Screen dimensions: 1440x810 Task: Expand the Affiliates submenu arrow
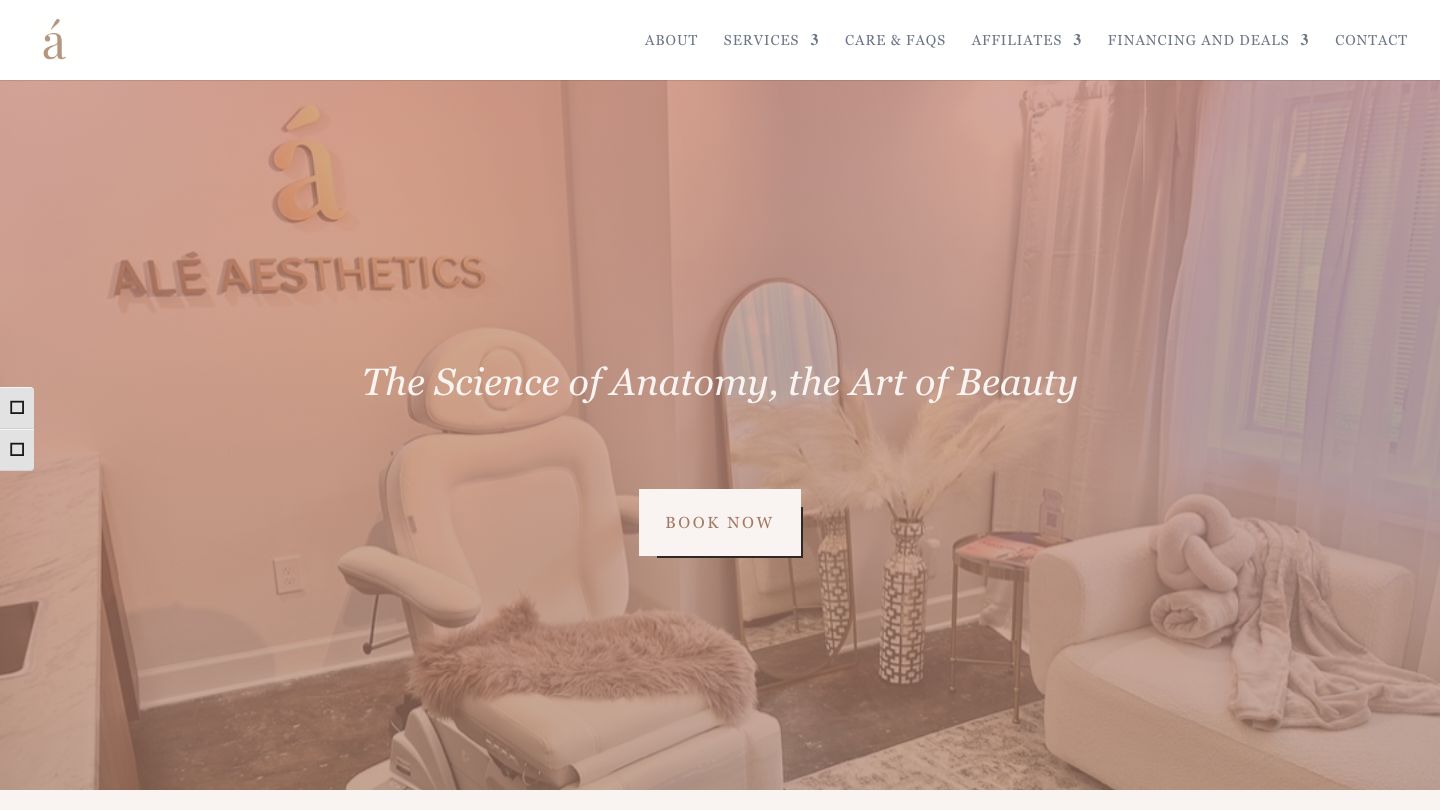1078,40
